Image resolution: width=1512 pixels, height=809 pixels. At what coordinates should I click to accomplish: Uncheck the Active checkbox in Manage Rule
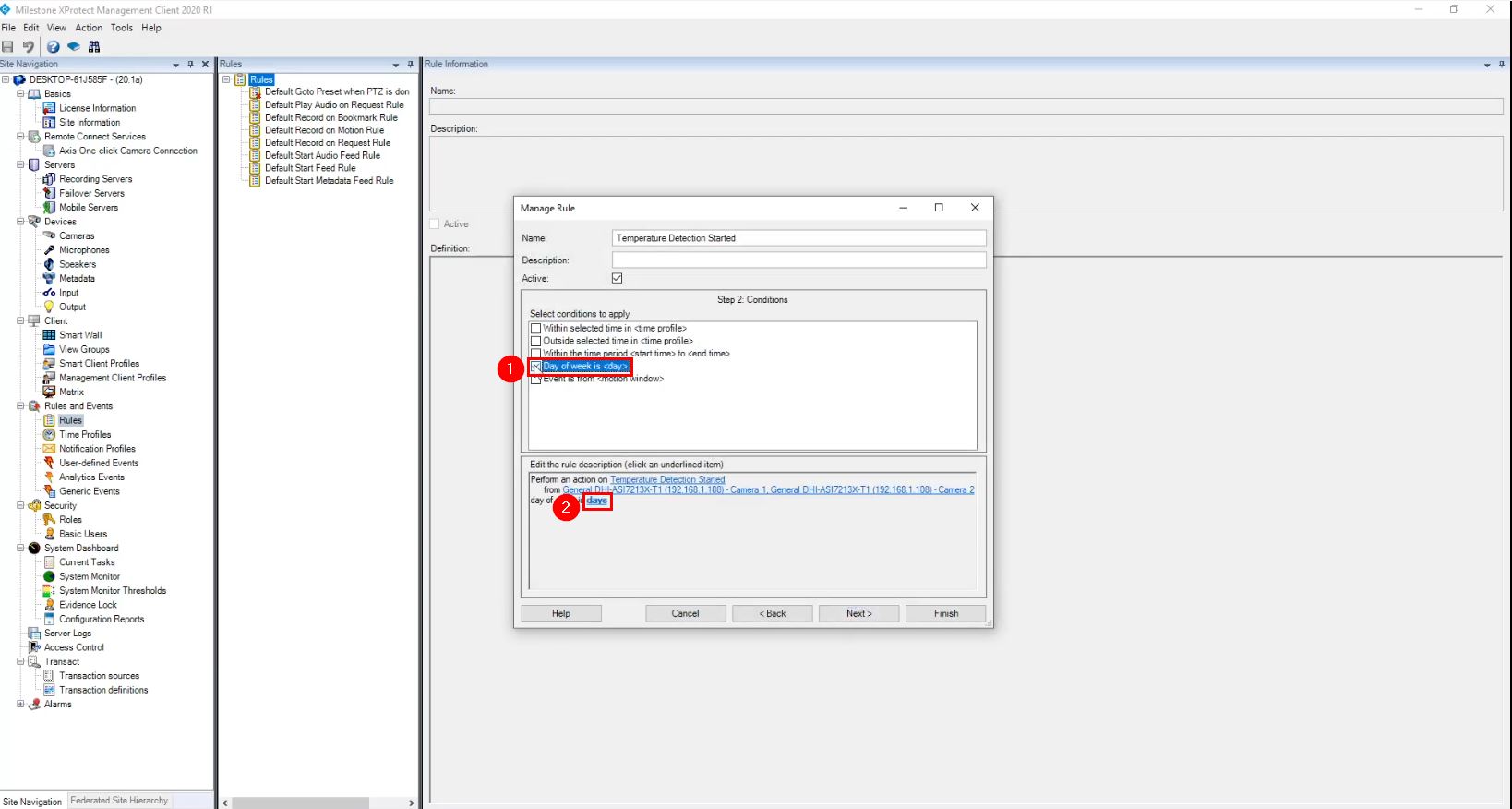618,278
